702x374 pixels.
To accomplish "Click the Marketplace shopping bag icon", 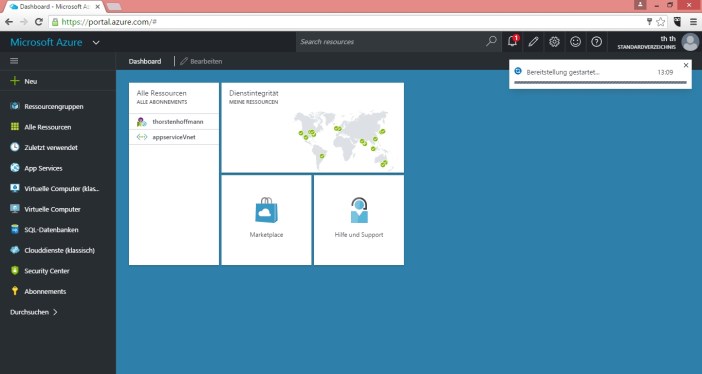I will 266,210.
